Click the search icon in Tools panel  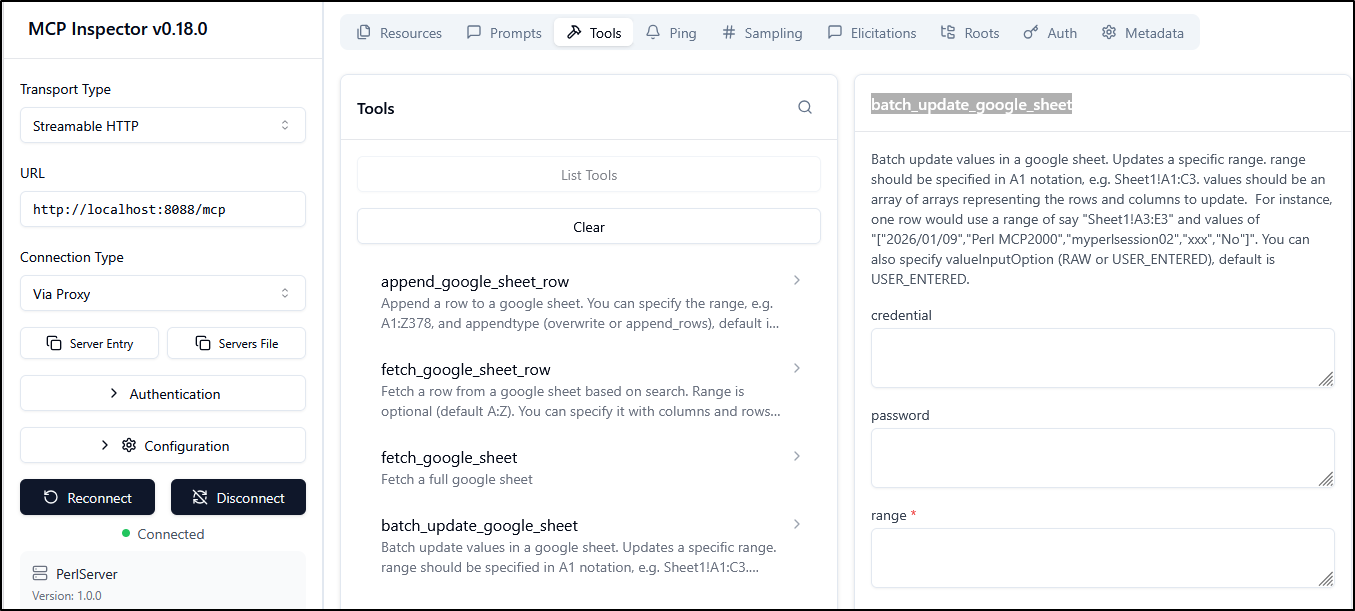(x=805, y=108)
